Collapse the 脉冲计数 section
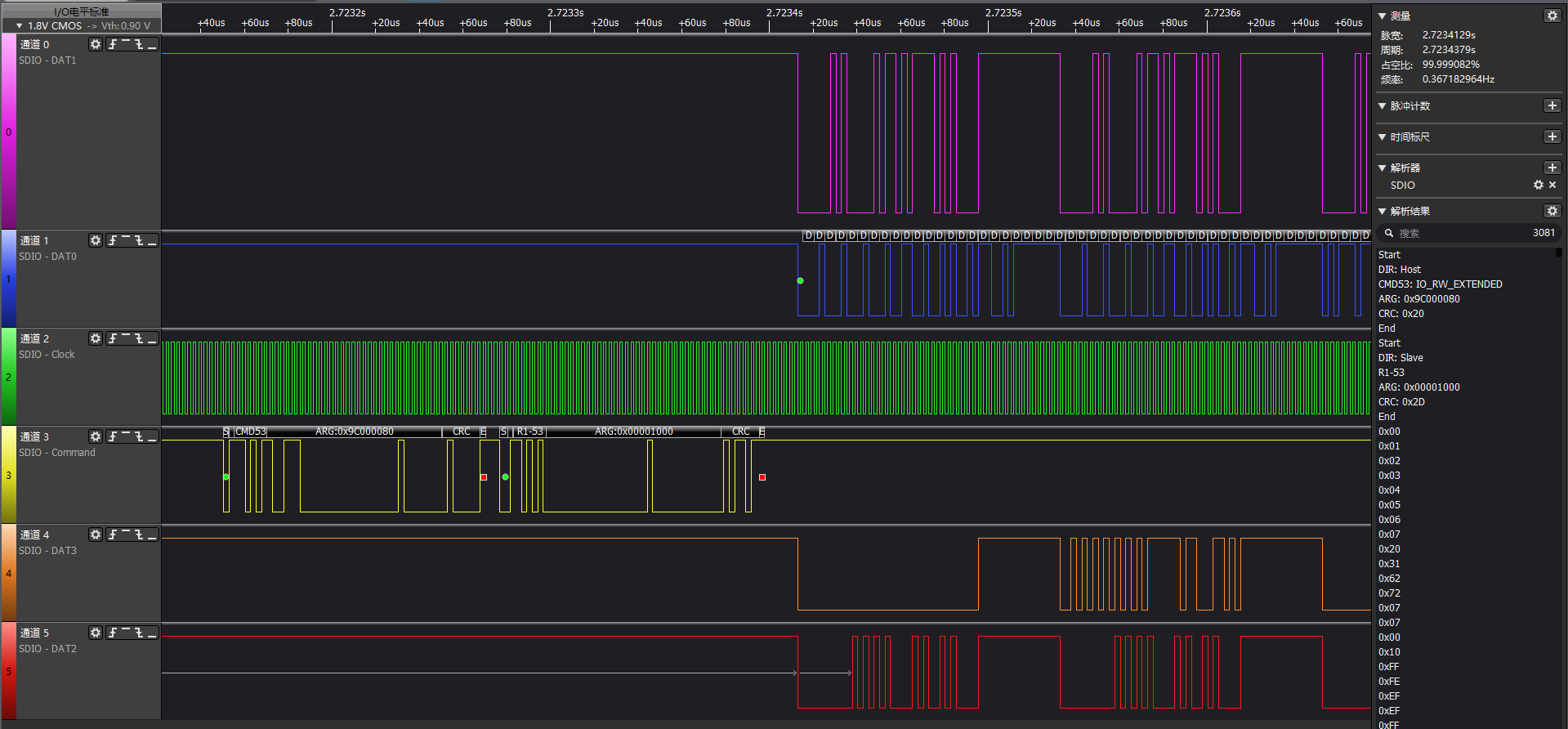Viewport: 1568px width, 729px height. [x=1383, y=106]
